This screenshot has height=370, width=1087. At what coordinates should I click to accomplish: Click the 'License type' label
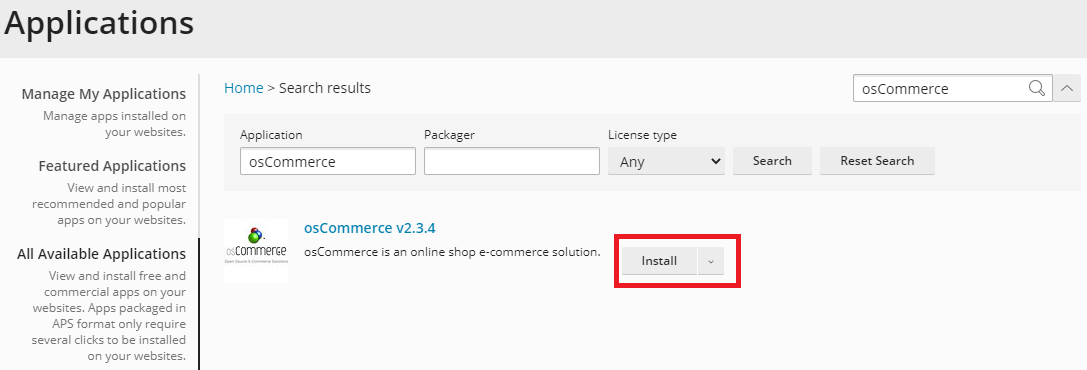click(x=643, y=135)
